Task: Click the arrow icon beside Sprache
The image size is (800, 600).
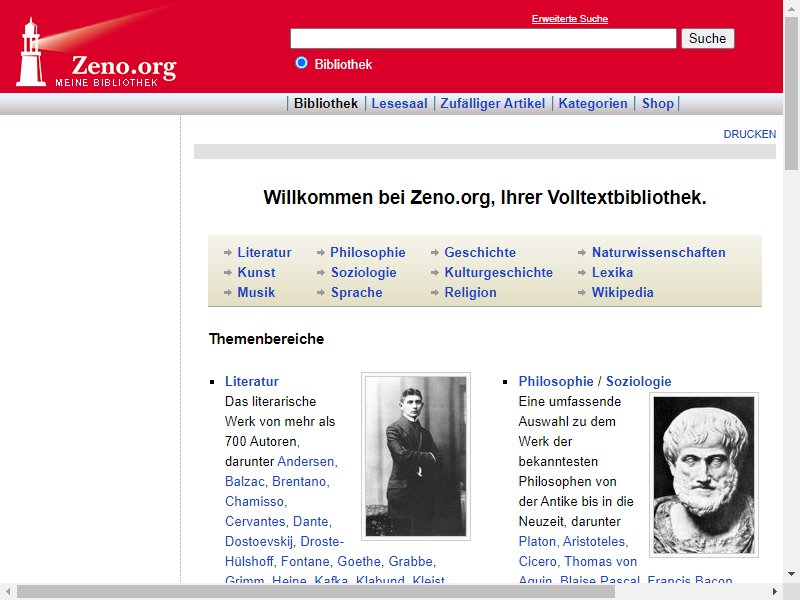Action: [x=321, y=293]
